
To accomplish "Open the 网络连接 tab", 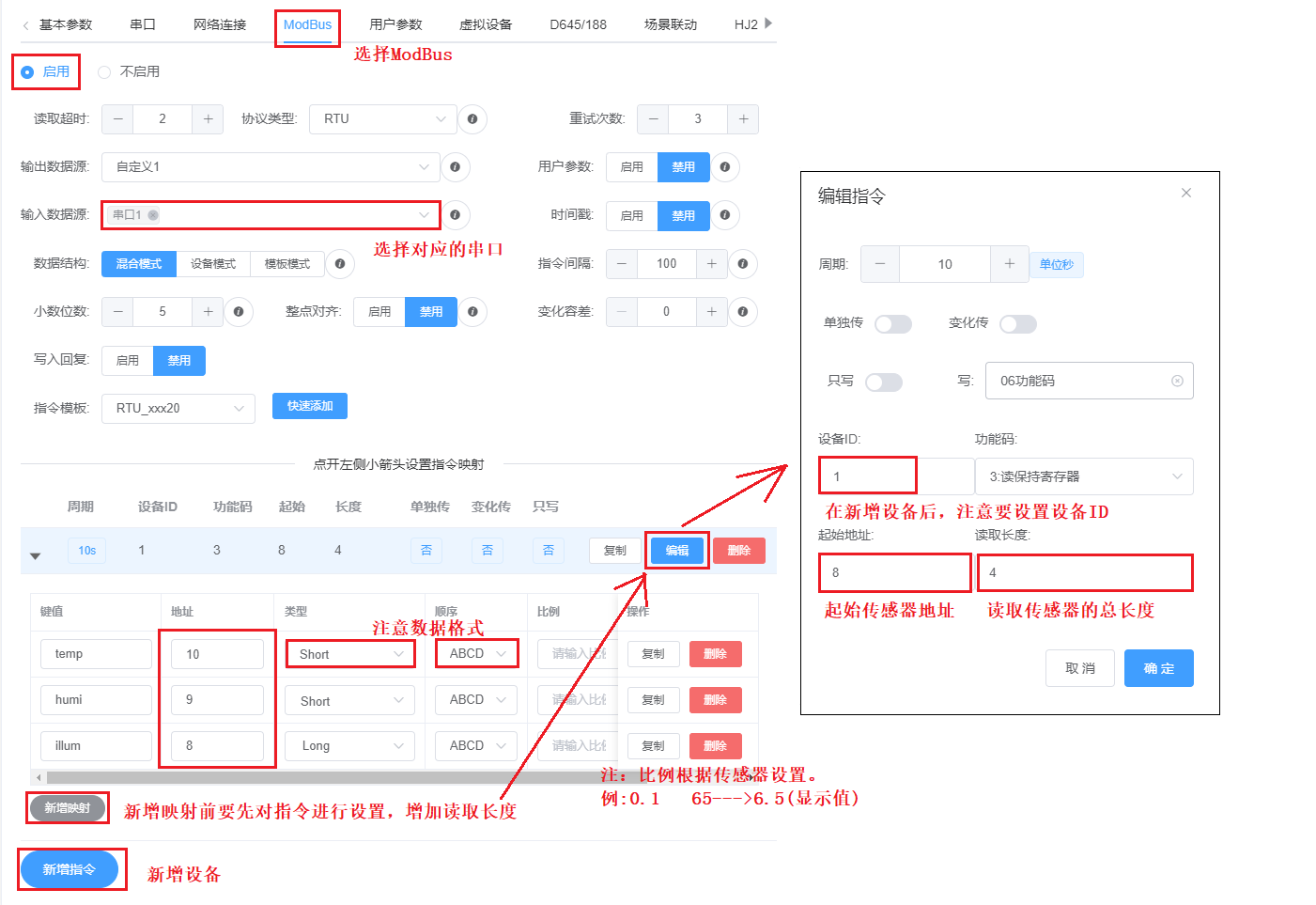I will click(220, 24).
